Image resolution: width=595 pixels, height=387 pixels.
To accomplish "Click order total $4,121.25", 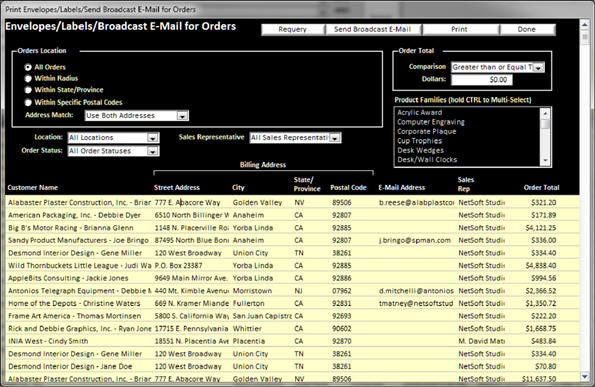I will 541,228.
